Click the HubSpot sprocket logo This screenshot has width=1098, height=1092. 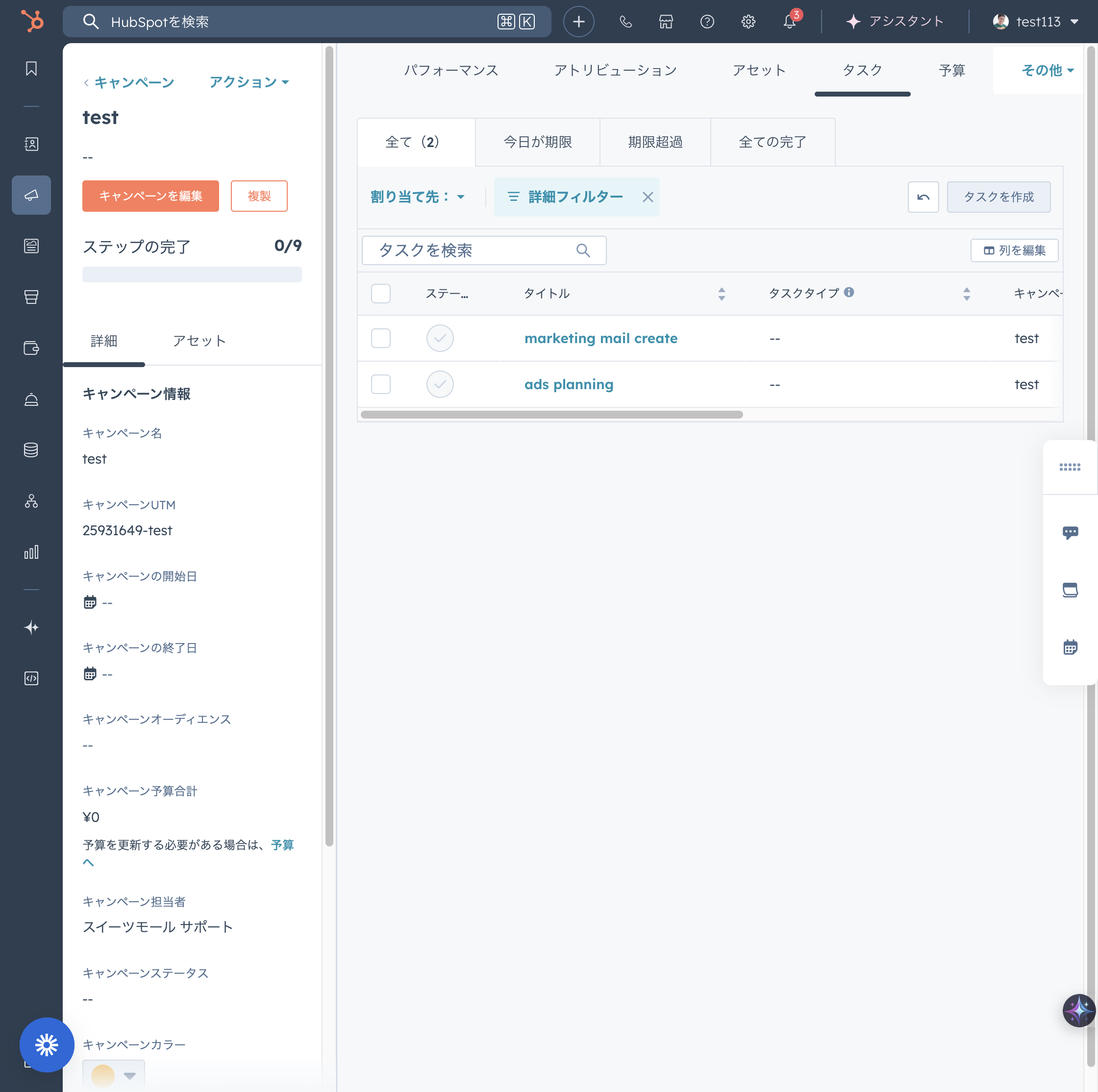pyautogui.click(x=32, y=22)
